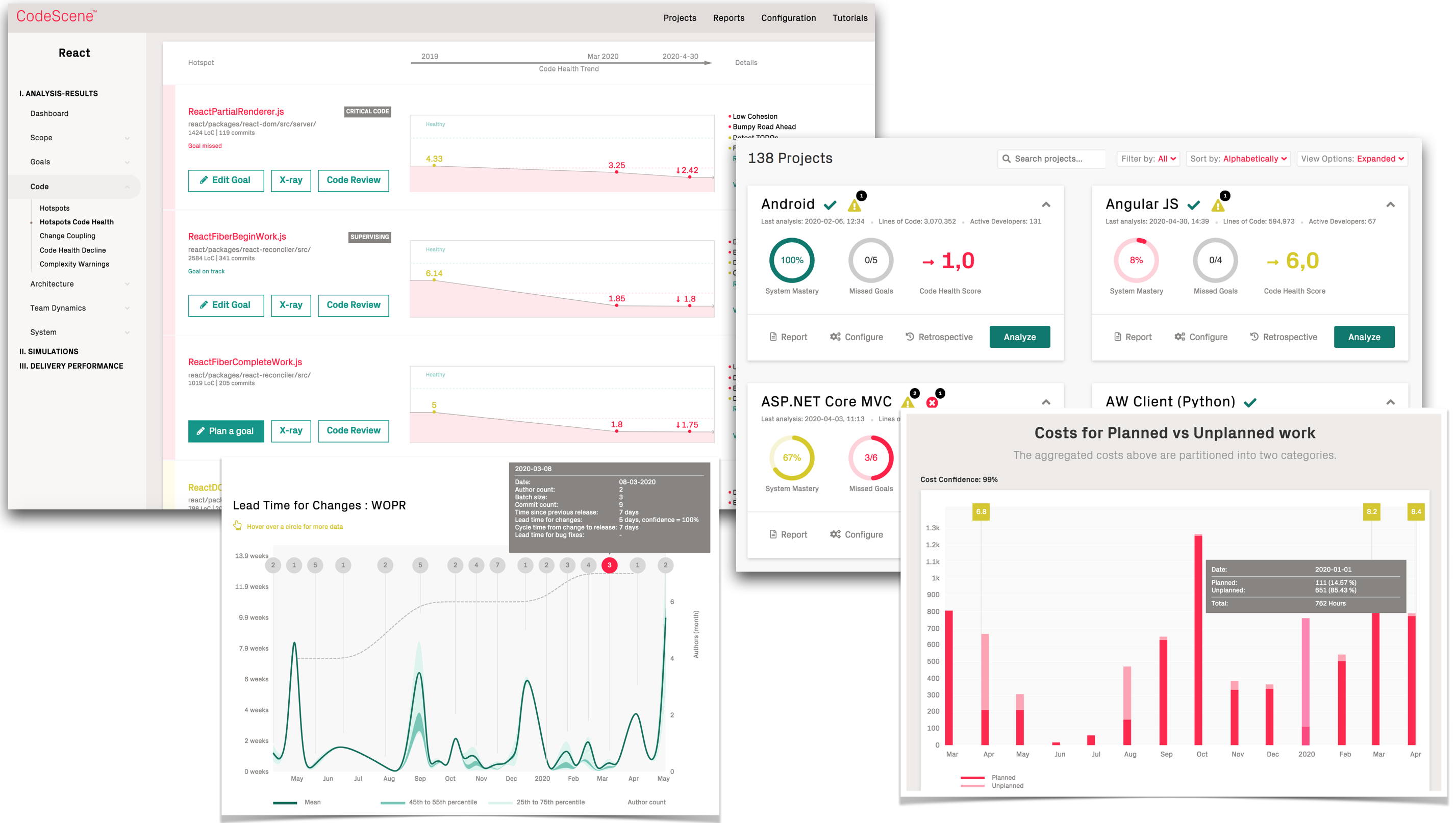Image resolution: width=1456 pixels, height=823 pixels.
Task: Open III. DELIVERY PERFORMANCE section
Action: pyautogui.click(x=71, y=366)
